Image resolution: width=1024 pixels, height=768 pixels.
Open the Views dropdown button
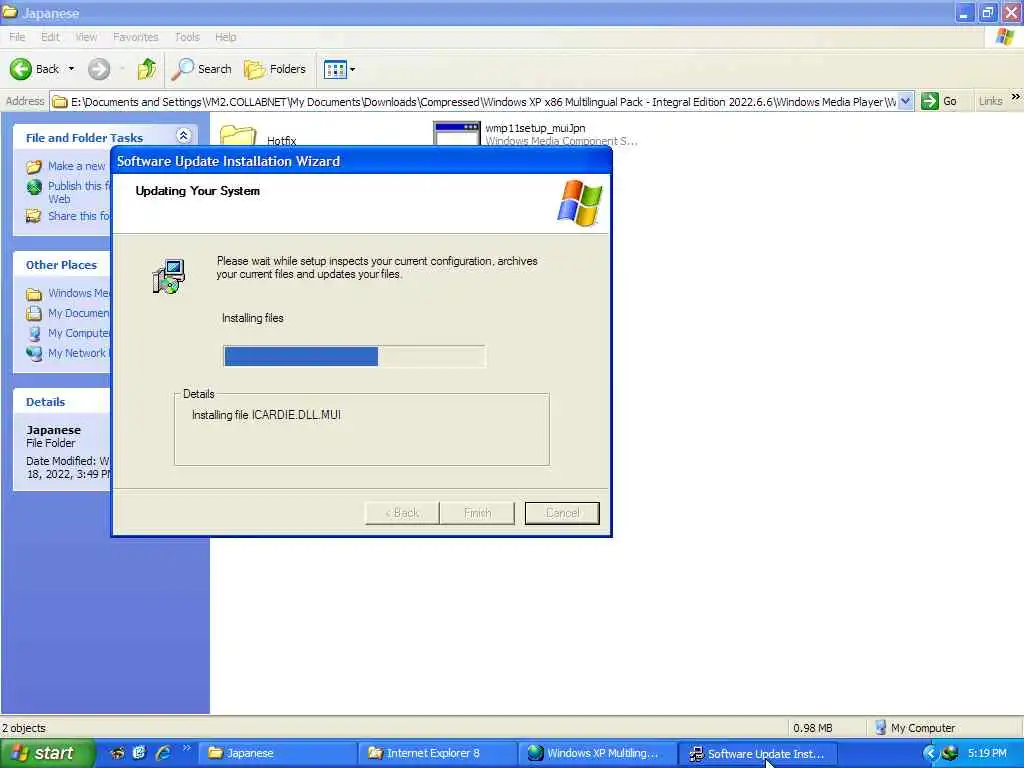(340, 69)
